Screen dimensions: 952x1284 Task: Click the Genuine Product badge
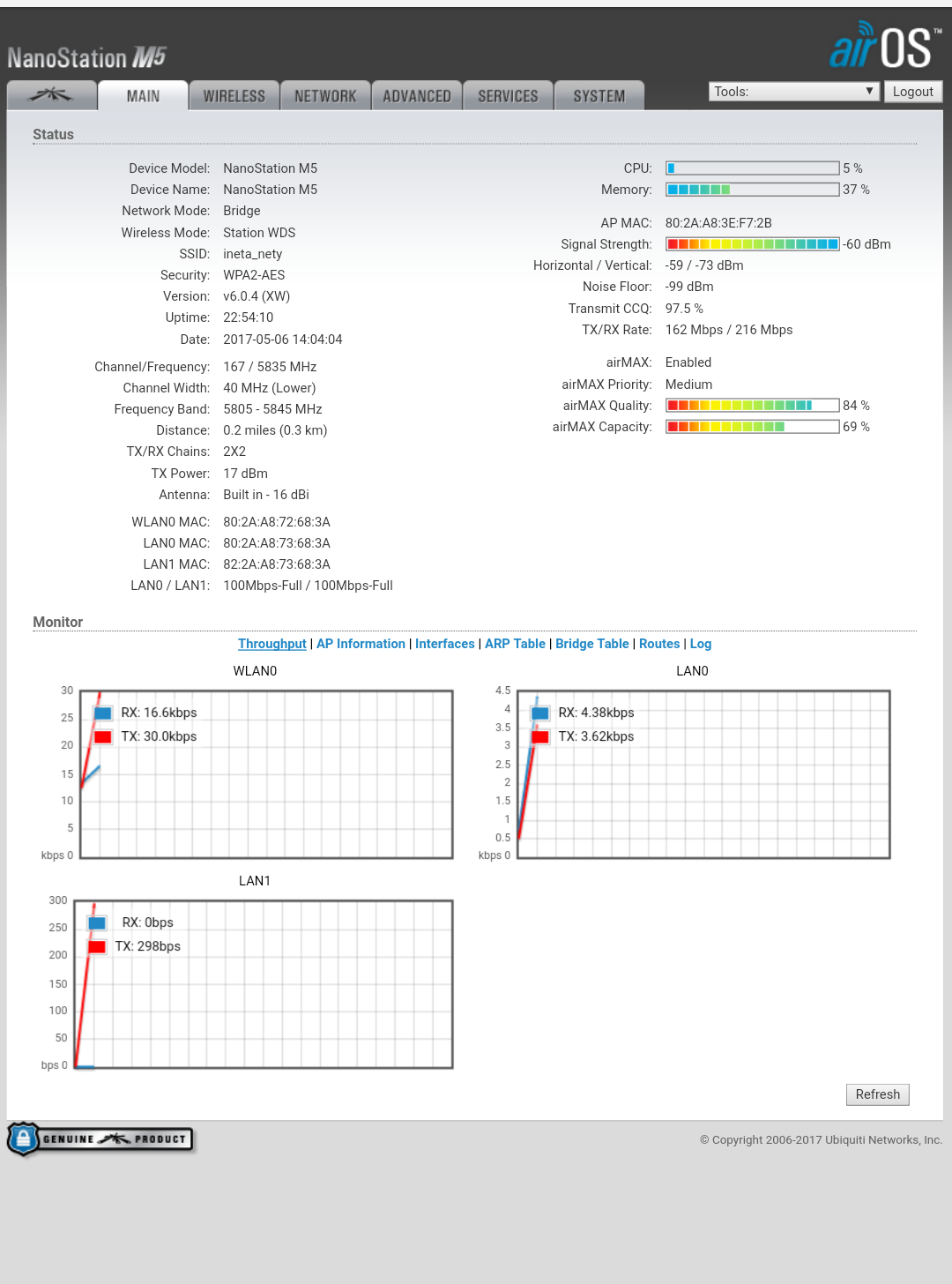(100, 1139)
